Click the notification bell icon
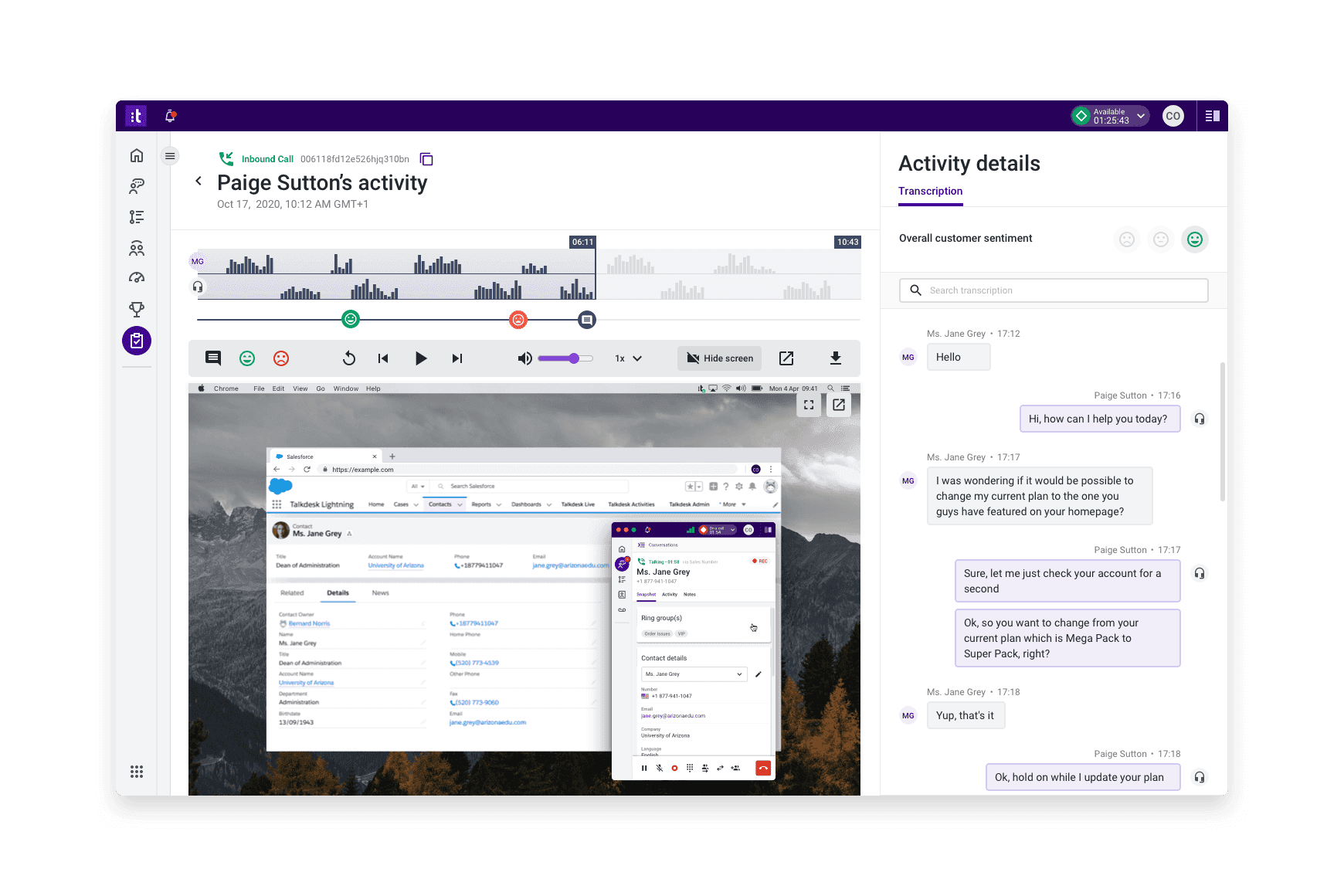The height and width of the screenshot is (896, 1344). (x=170, y=116)
